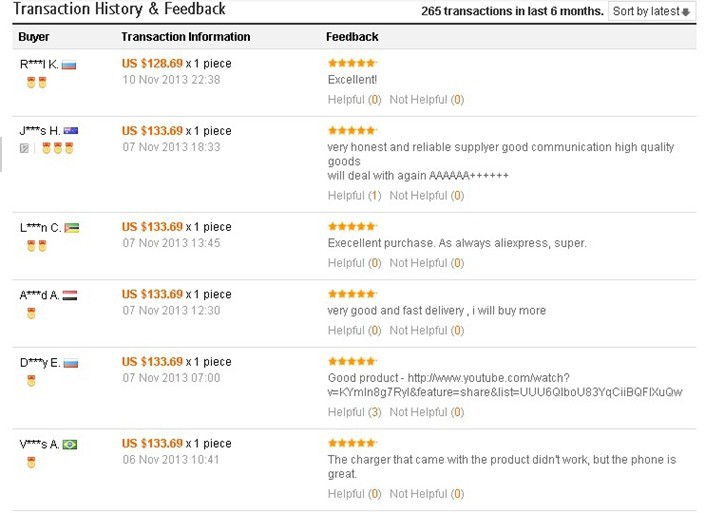Click the Brazilian flag next to V***s A.
705x513 pixels.
coord(70,444)
